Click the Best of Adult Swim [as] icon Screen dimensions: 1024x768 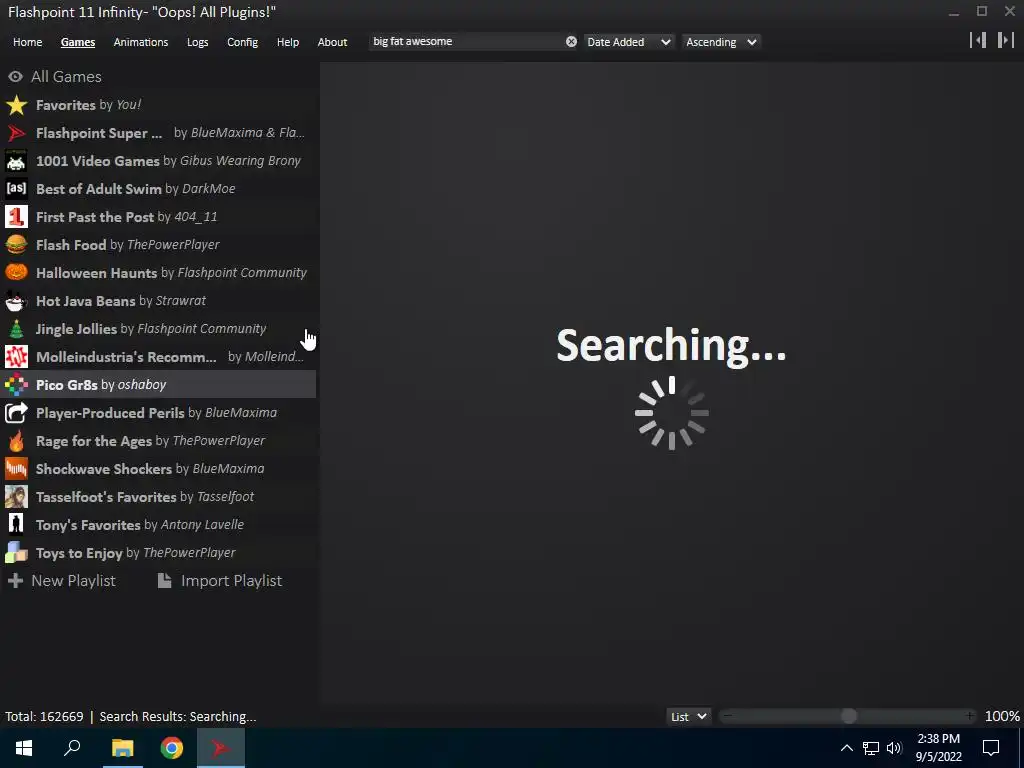[x=16, y=189]
